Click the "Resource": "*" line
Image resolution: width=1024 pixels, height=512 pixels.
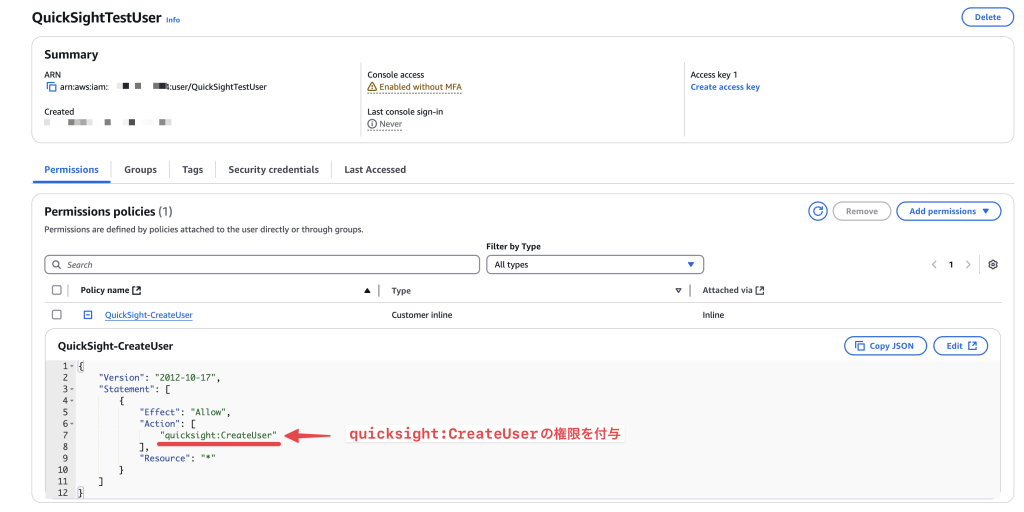click(178, 458)
